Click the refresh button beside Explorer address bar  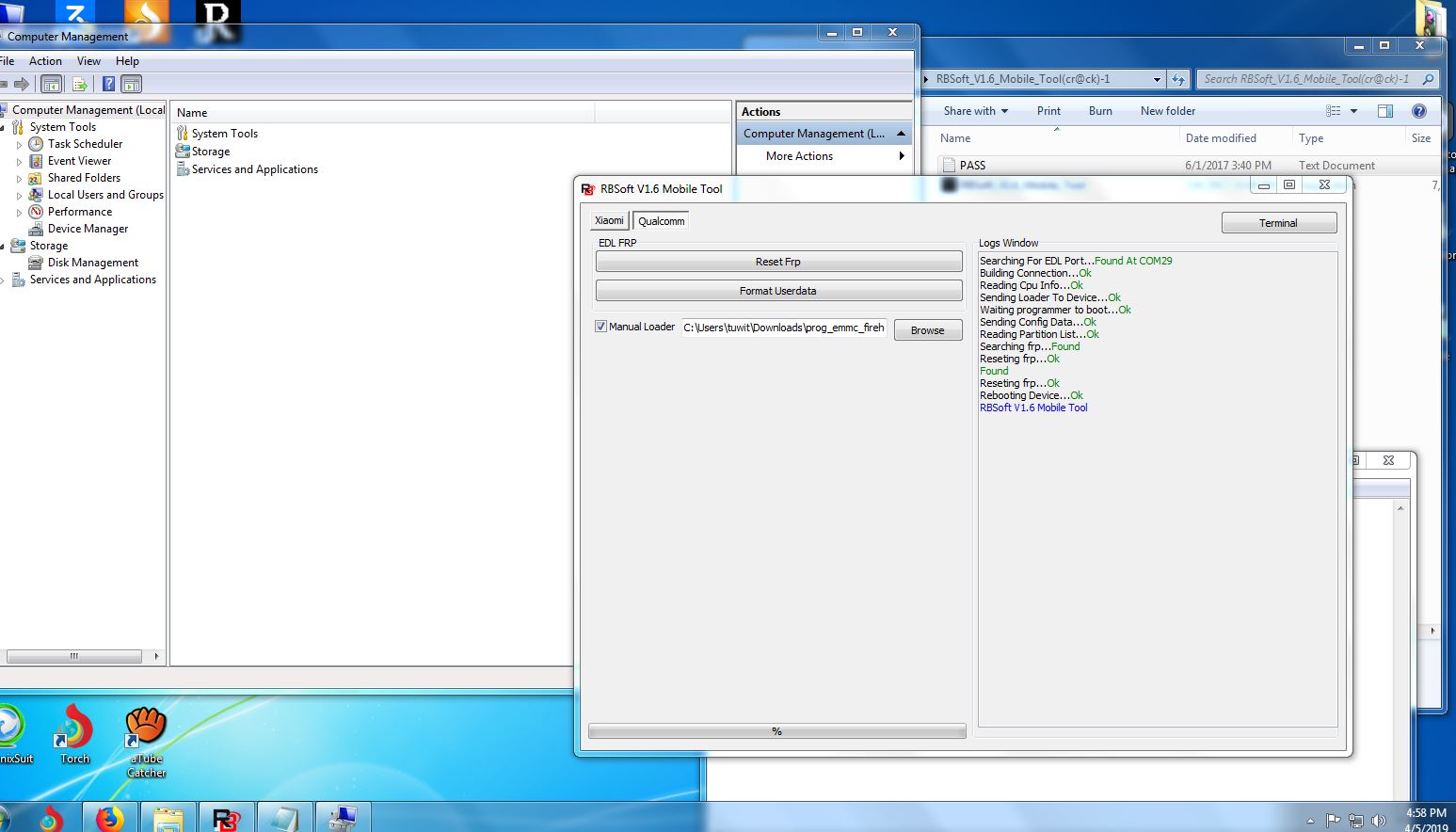[x=1178, y=79]
